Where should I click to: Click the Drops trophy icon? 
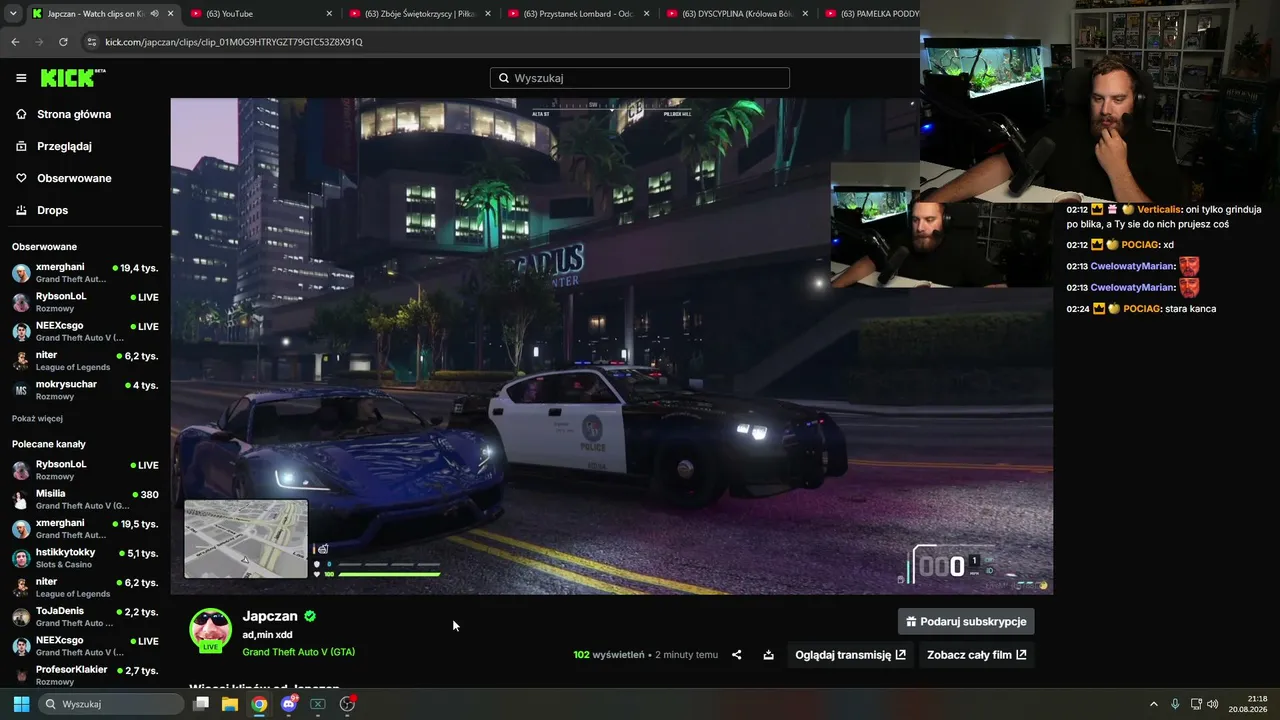(x=21, y=210)
